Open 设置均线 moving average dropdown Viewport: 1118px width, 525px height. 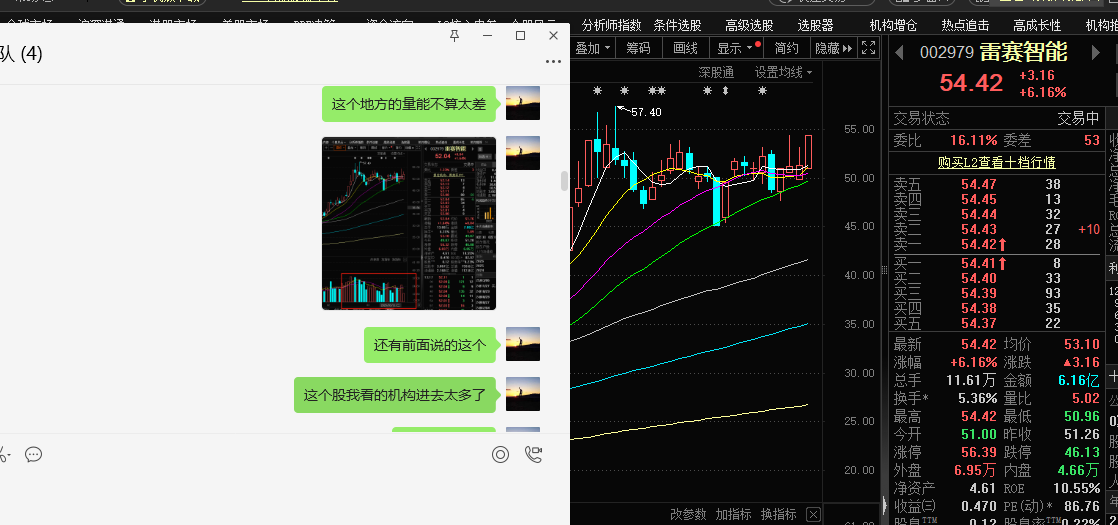[x=783, y=72]
